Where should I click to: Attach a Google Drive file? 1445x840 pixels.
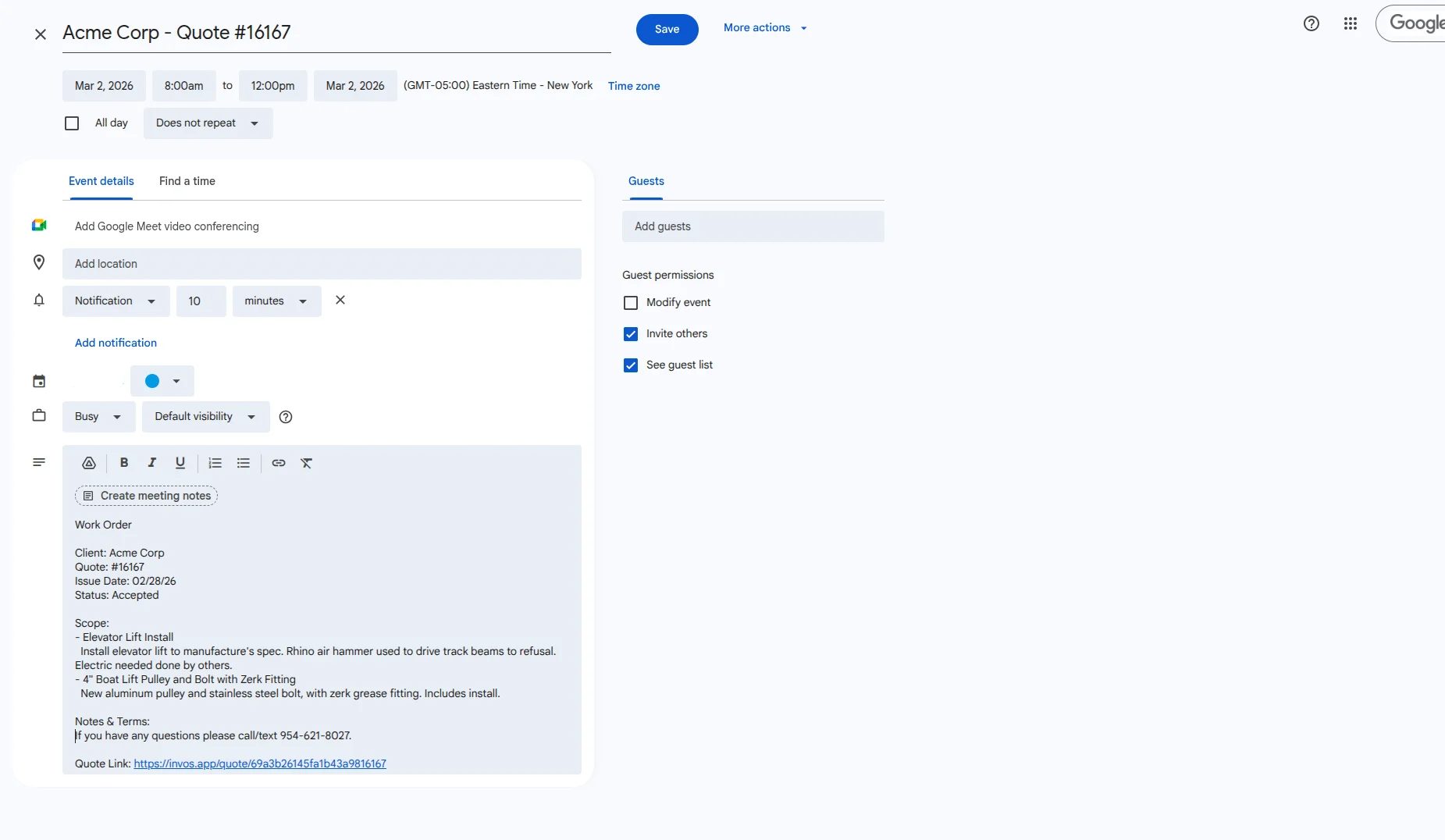tap(89, 463)
